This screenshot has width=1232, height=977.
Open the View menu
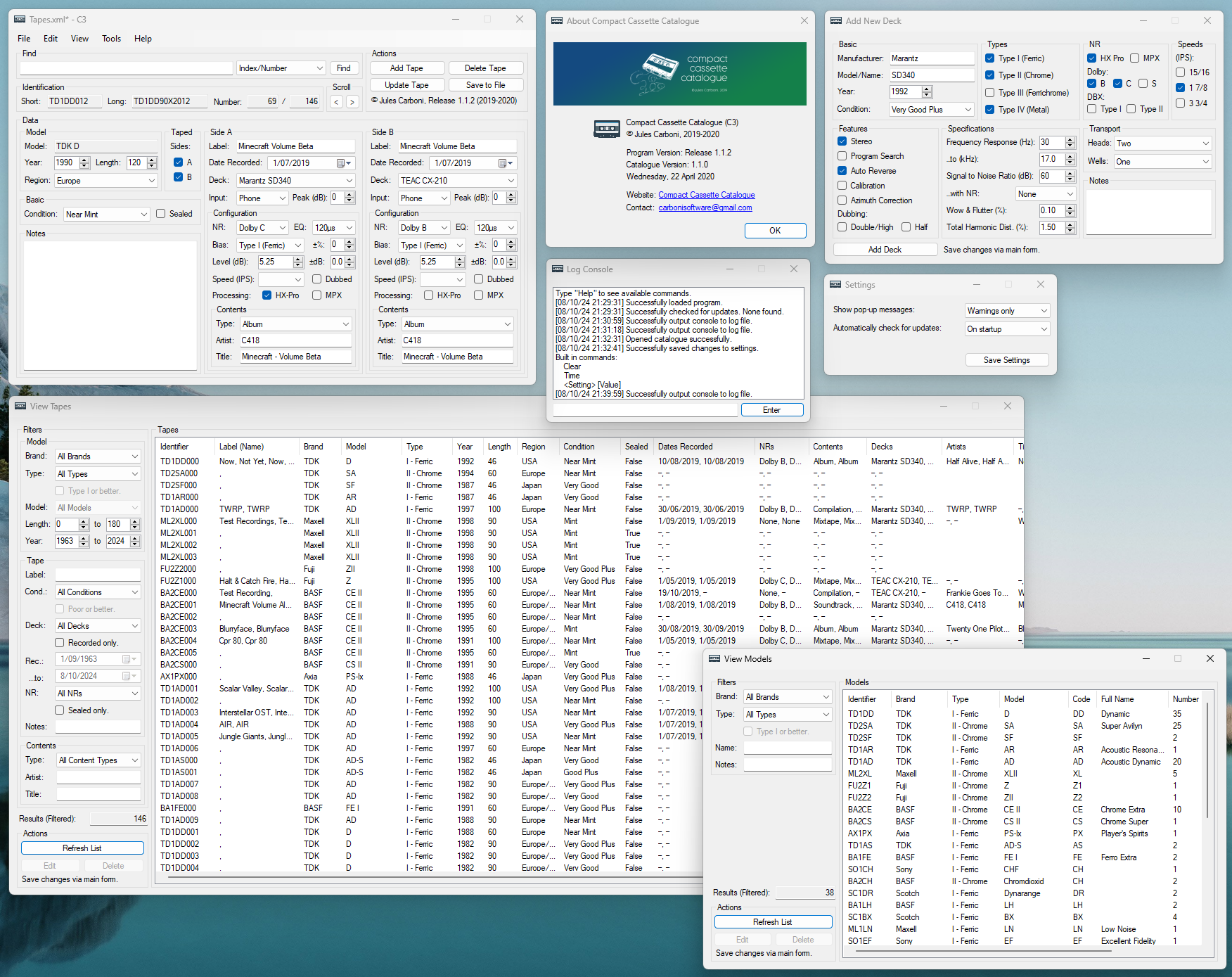(79, 39)
